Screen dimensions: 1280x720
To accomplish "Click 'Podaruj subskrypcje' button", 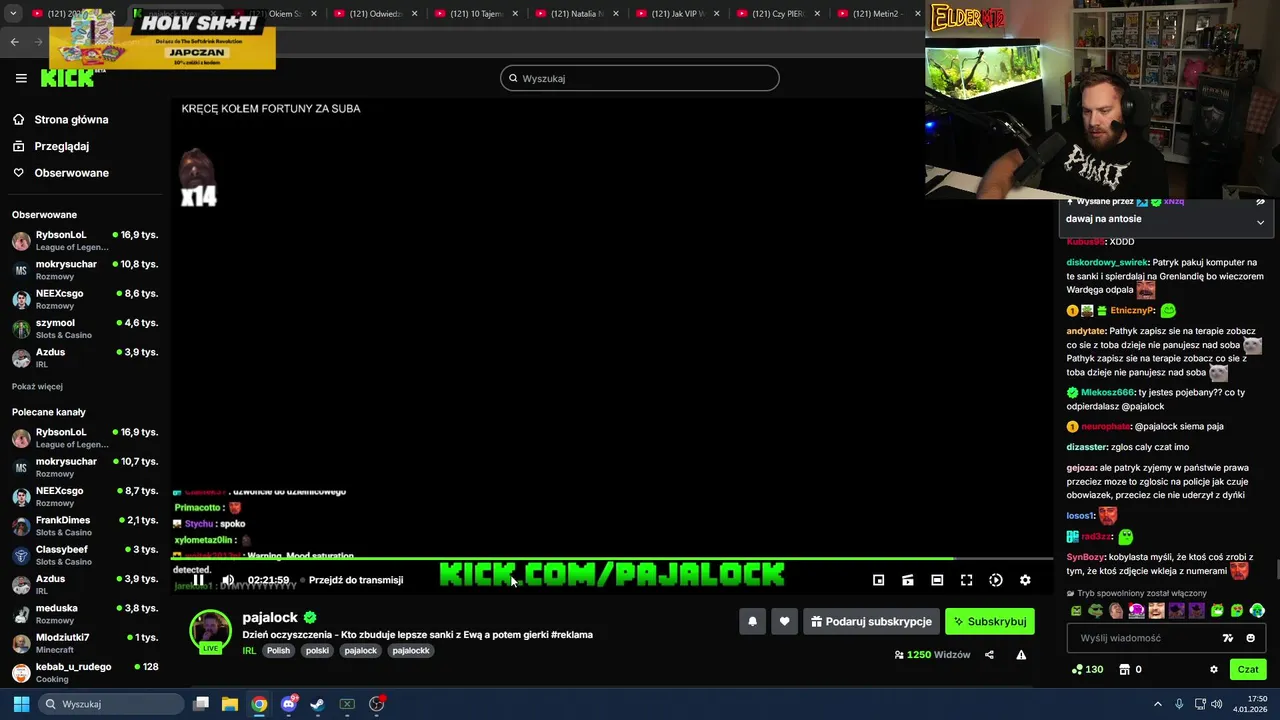I will 871,621.
